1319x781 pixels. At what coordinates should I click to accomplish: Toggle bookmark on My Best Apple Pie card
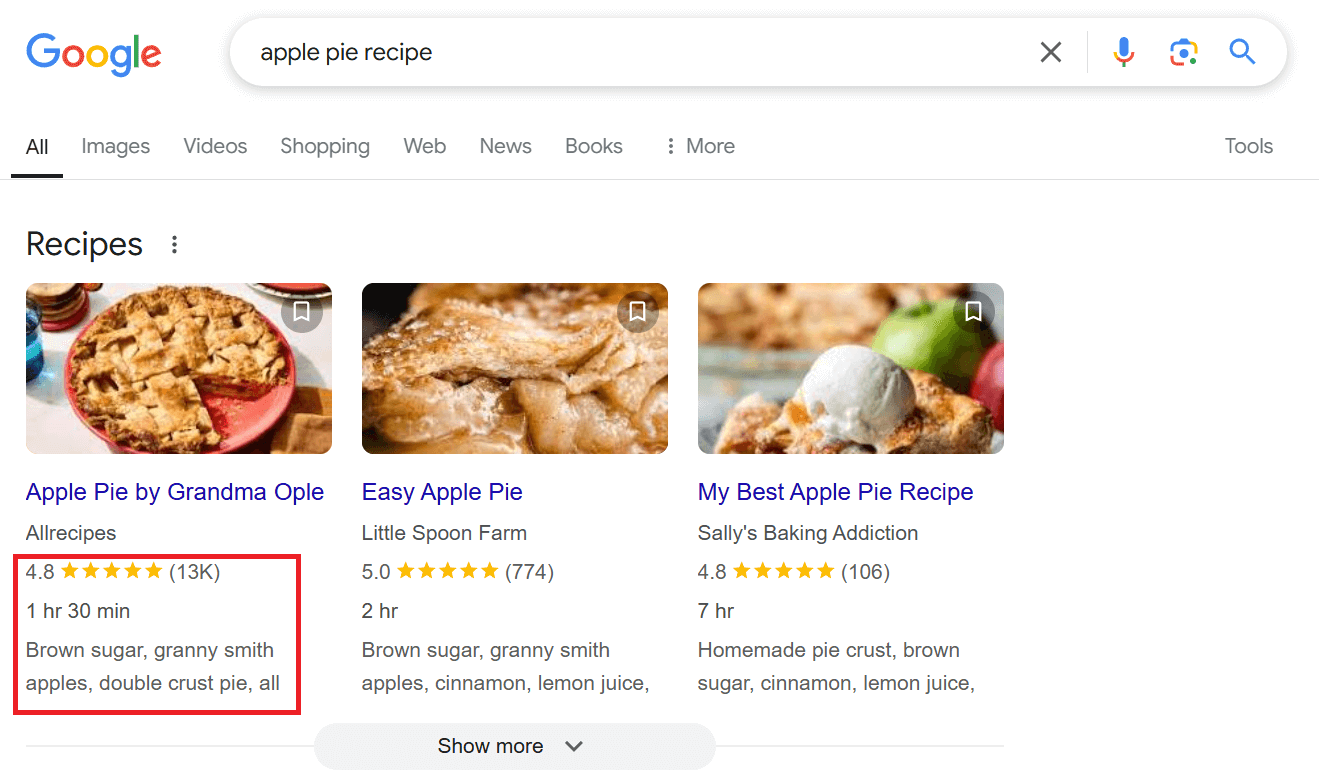pos(973,311)
